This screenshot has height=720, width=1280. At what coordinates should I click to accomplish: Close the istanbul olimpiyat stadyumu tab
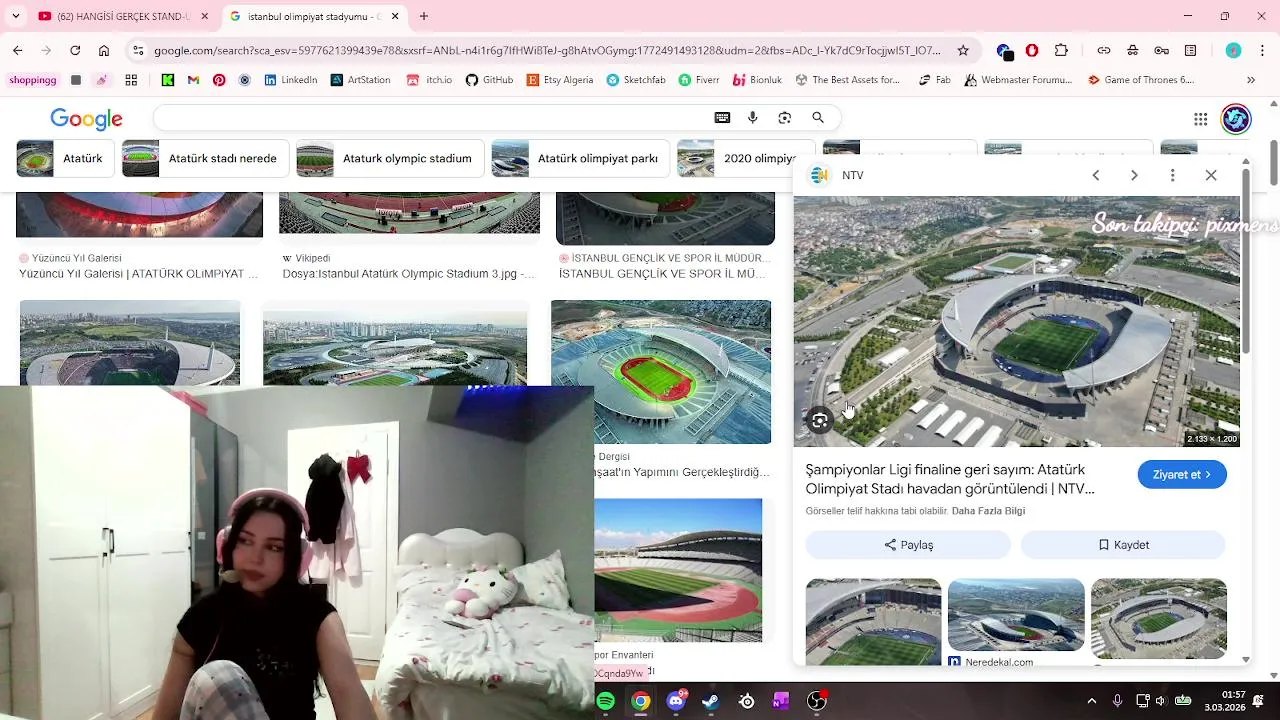[395, 16]
